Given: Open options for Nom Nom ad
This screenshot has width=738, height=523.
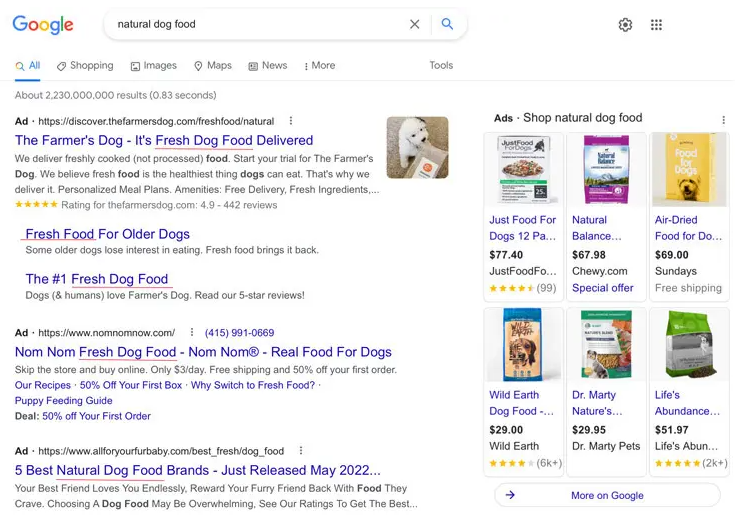Looking at the screenshot, I should 192,333.
